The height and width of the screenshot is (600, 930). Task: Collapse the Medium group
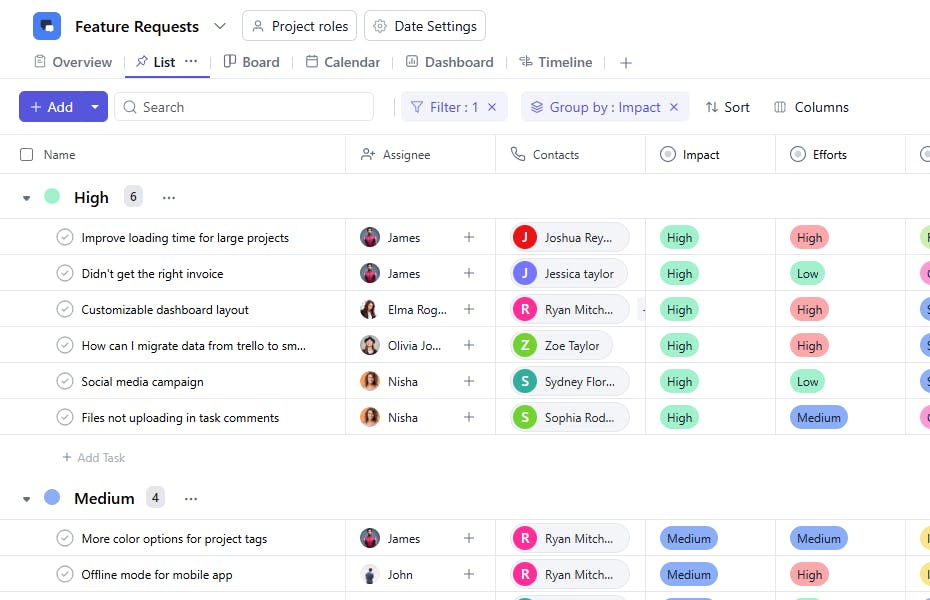tap(27, 497)
